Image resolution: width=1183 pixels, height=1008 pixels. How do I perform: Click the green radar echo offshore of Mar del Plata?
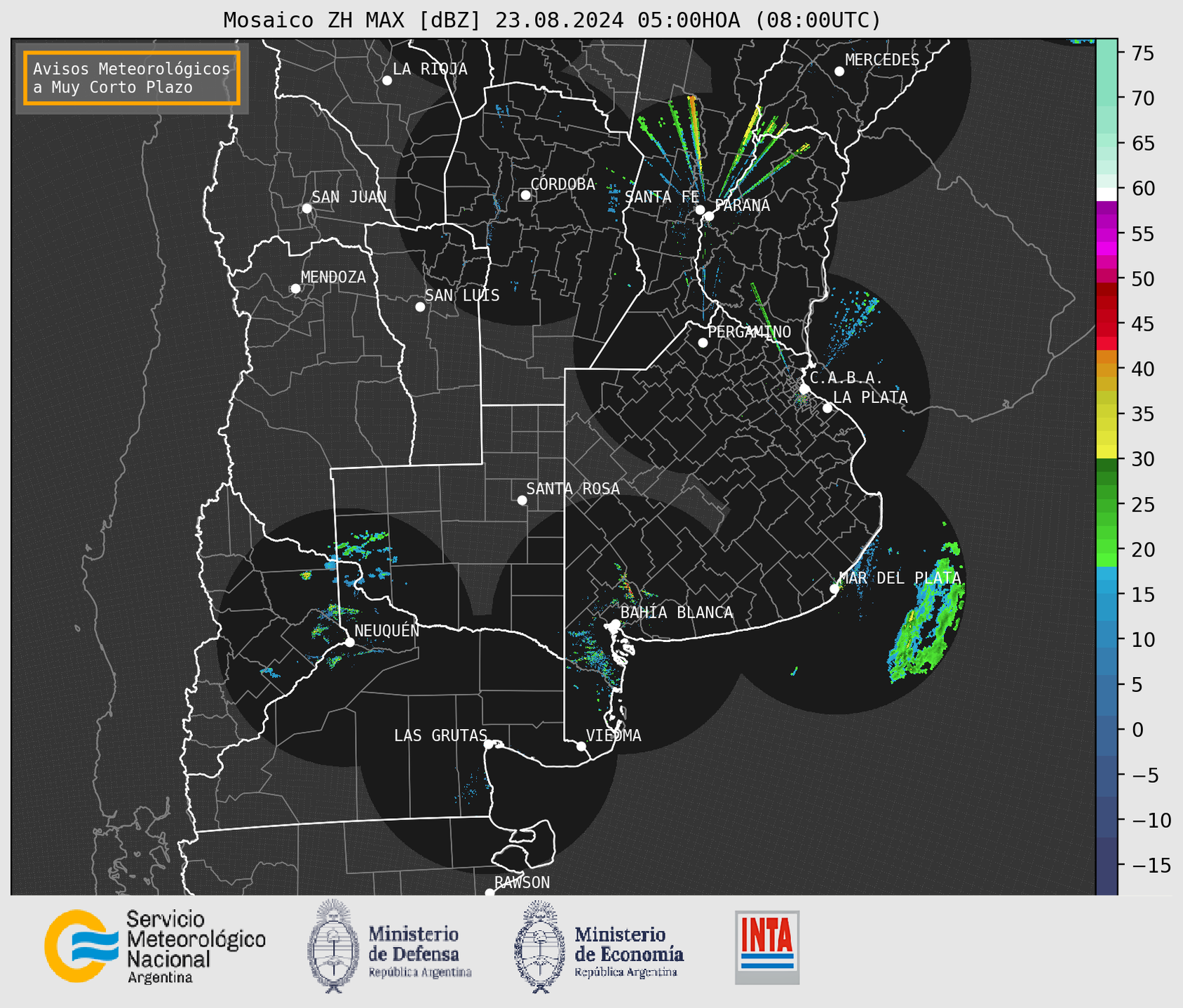click(926, 613)
